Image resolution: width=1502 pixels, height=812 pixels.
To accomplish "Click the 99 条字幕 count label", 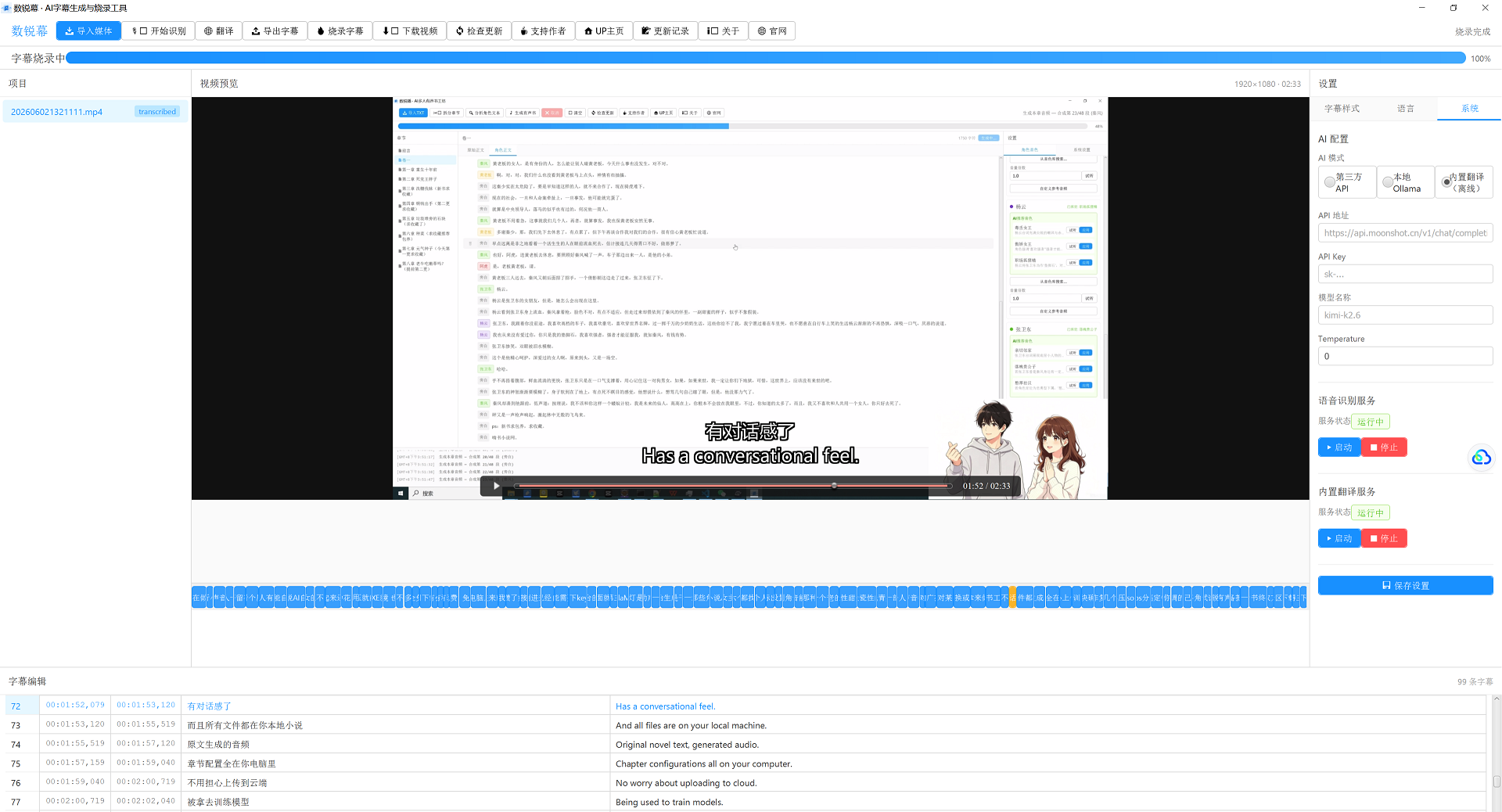I will tap(1475, 682).
